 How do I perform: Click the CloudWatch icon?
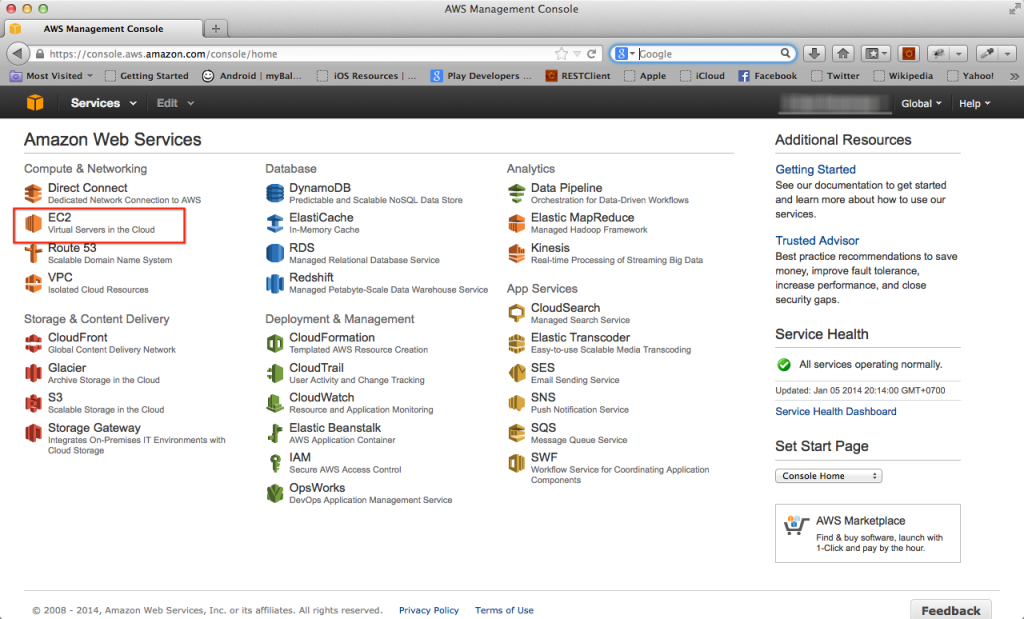point(275,404)
